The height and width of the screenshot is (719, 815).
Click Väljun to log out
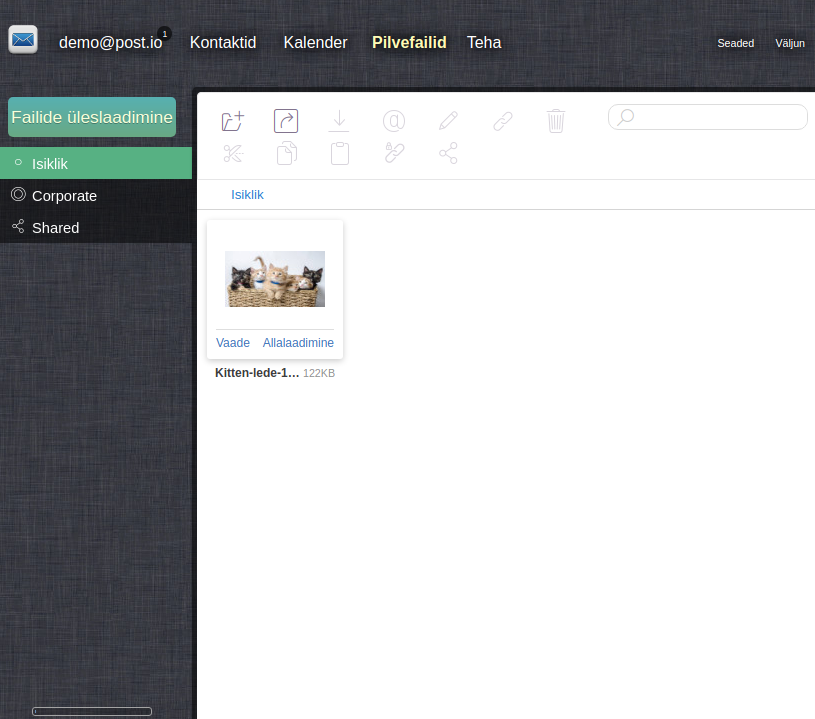[x=790, y=43]
